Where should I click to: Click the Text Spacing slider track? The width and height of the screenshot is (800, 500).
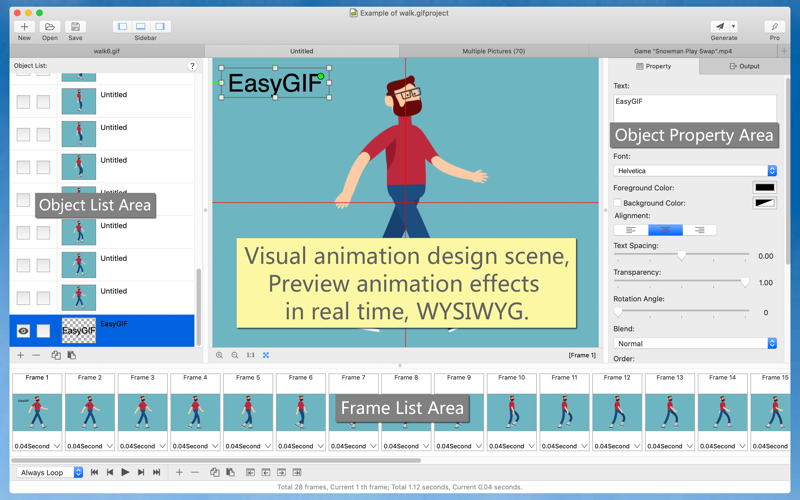[682, 255]
